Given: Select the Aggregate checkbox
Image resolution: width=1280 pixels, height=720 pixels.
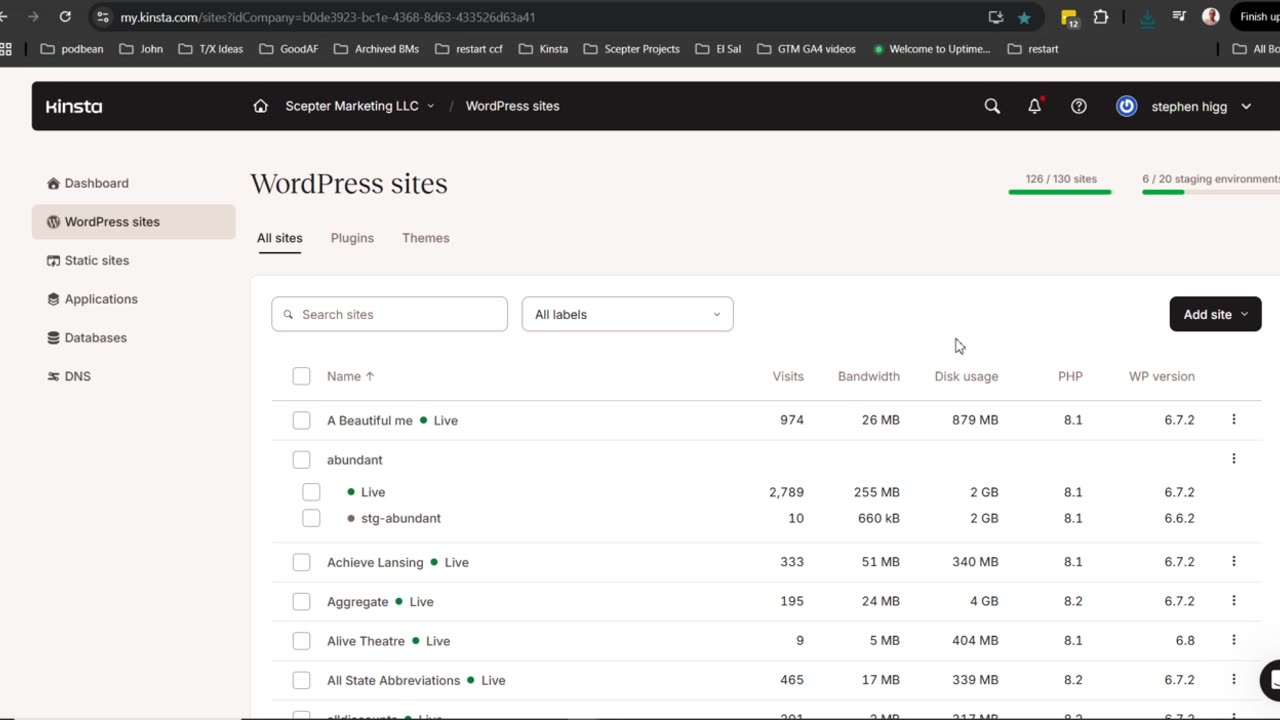Looking at the screenshot, I should click(301, 601).
